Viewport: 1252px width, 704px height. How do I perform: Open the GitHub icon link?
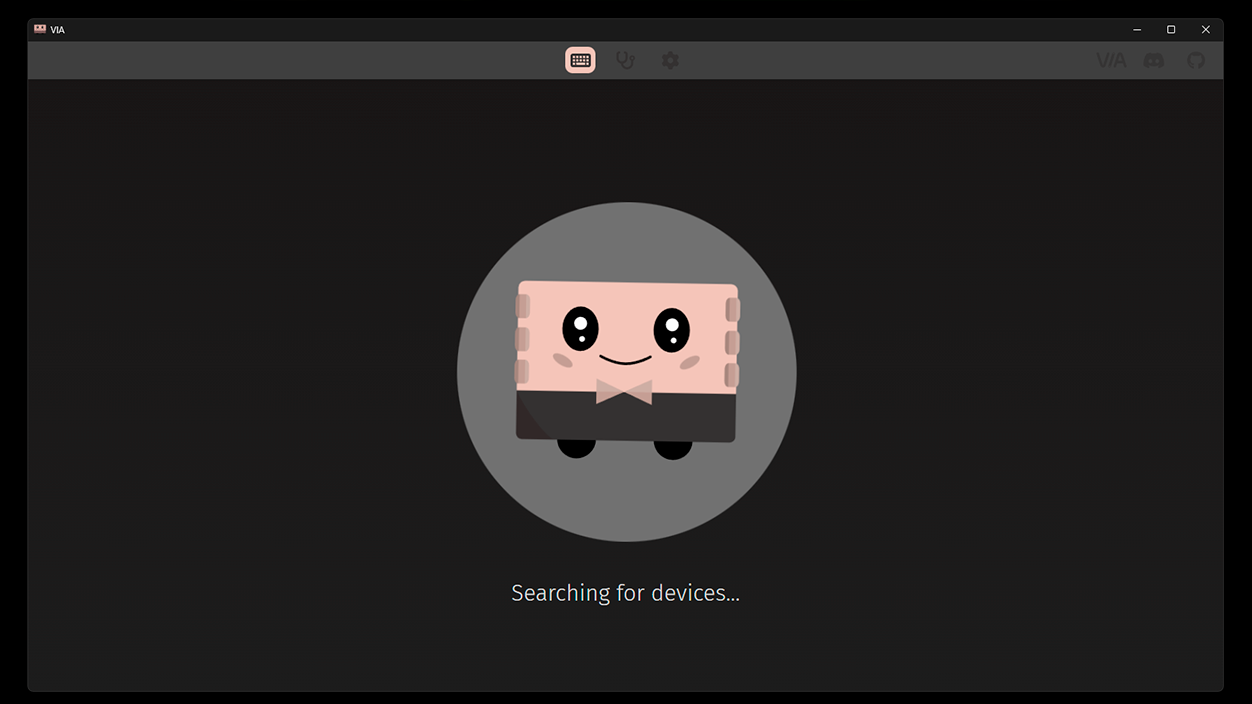(x=1196, y=60)
